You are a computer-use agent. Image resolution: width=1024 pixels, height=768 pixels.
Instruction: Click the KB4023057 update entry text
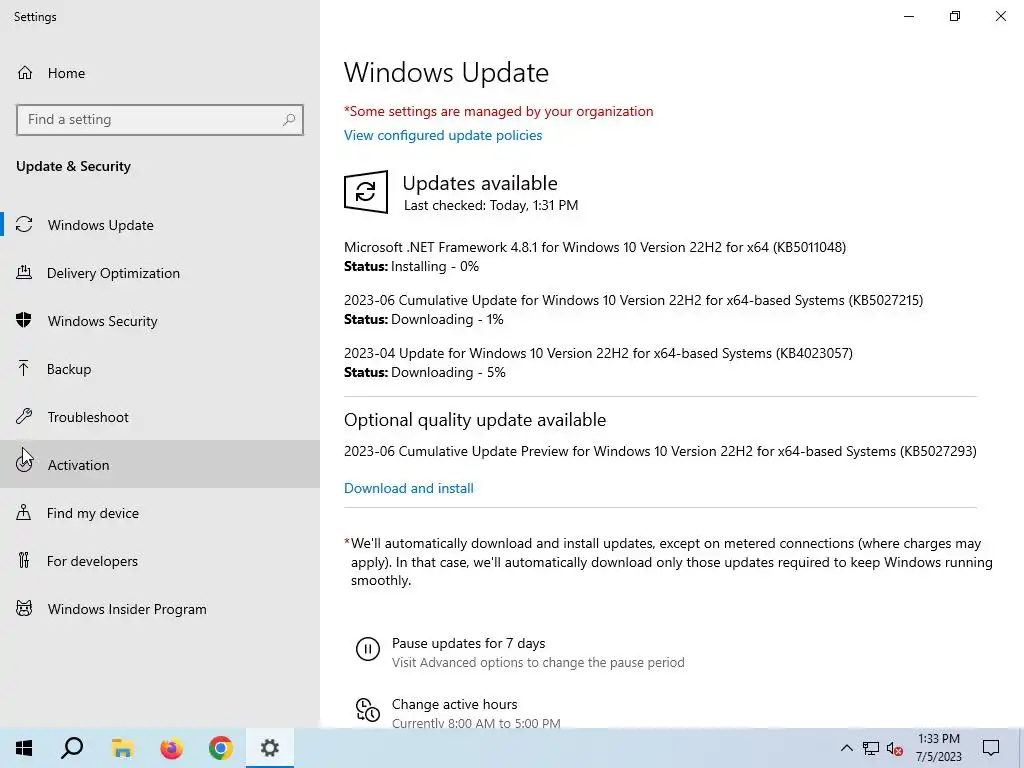(x=598, y=353)
